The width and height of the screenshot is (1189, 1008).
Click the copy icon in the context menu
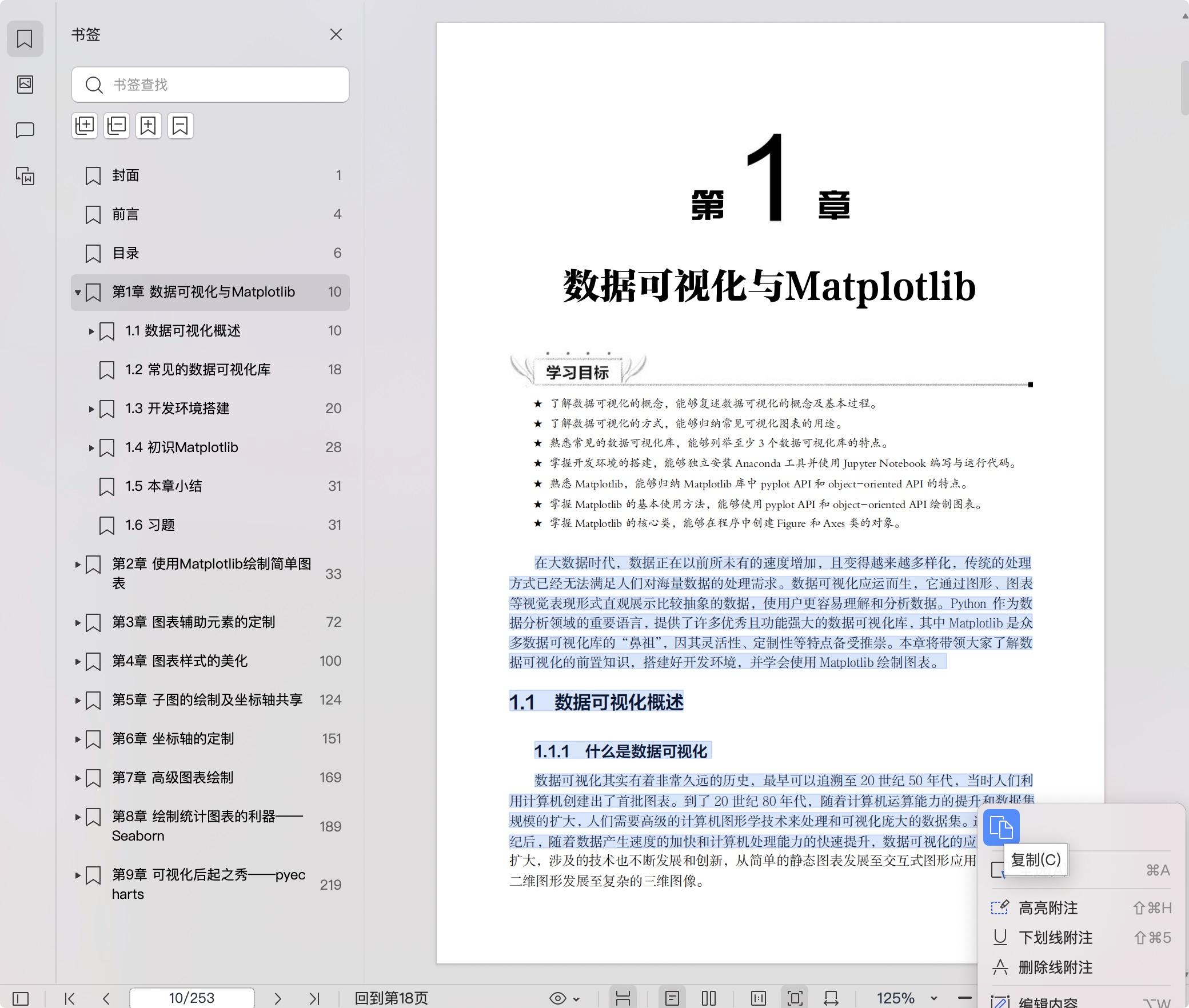coord(1001,827)
